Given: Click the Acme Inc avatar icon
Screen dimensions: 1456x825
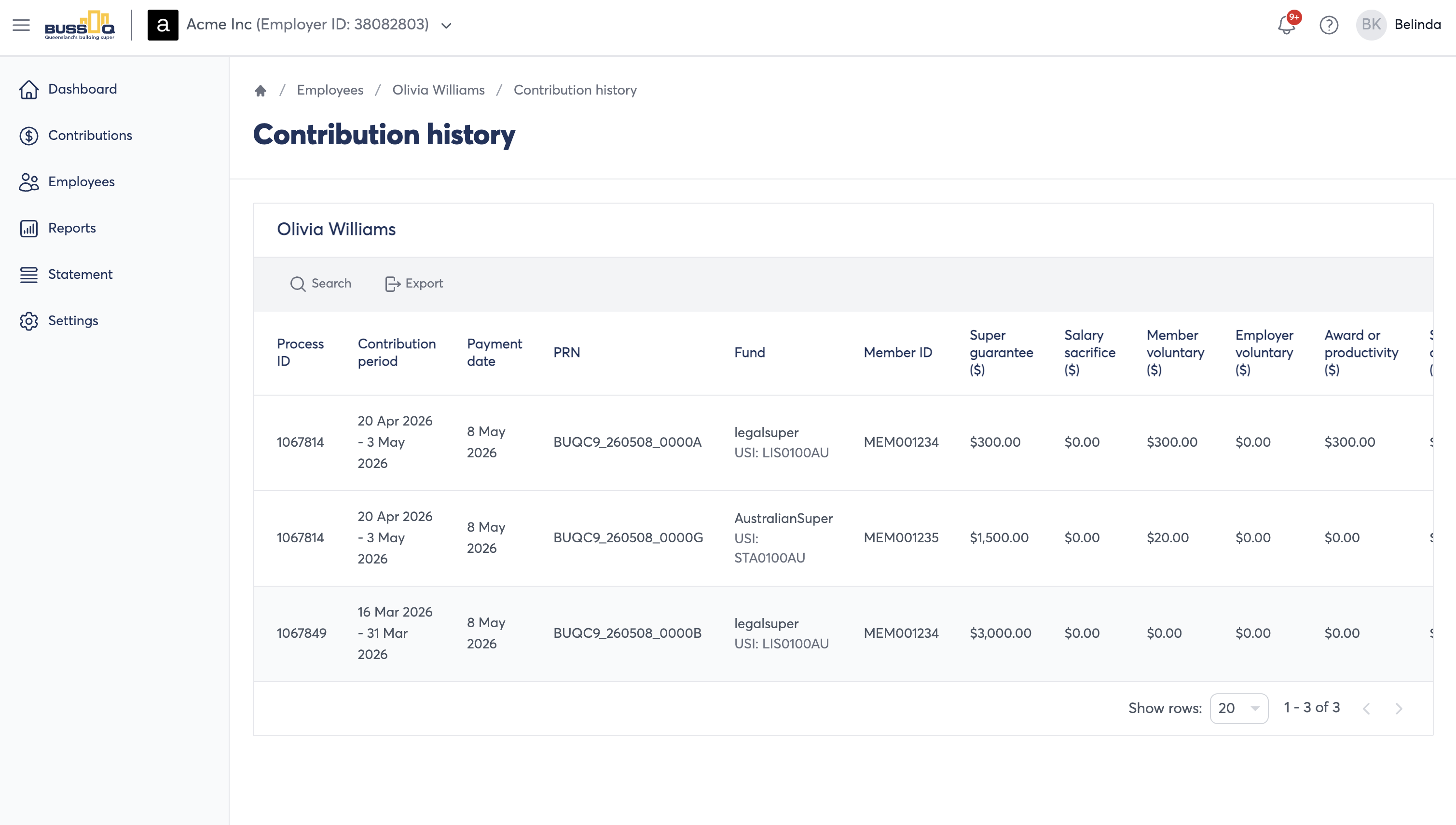Looking at the screenshot, I should tap(163, 25).
